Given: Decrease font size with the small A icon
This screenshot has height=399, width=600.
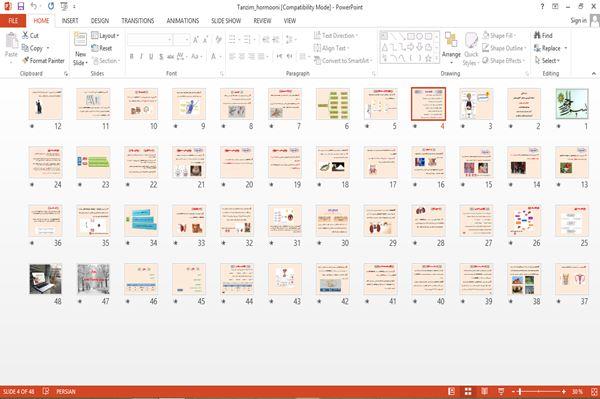Looking at the screenshot, I should pos(205,39).
